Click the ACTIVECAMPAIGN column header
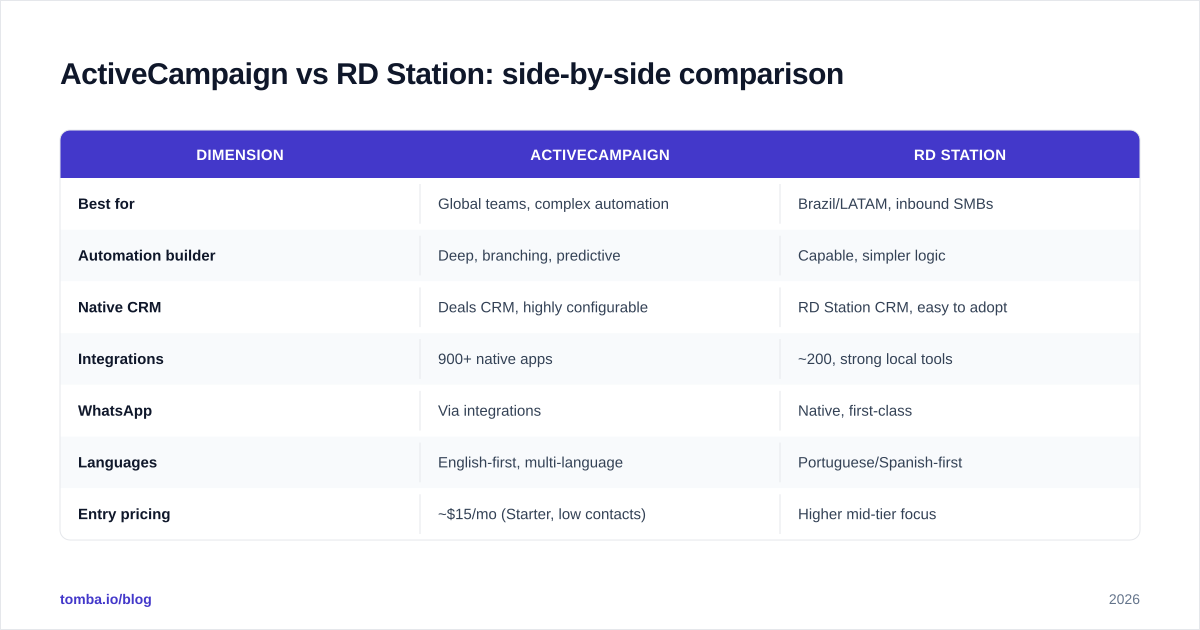 coord(600,155)
